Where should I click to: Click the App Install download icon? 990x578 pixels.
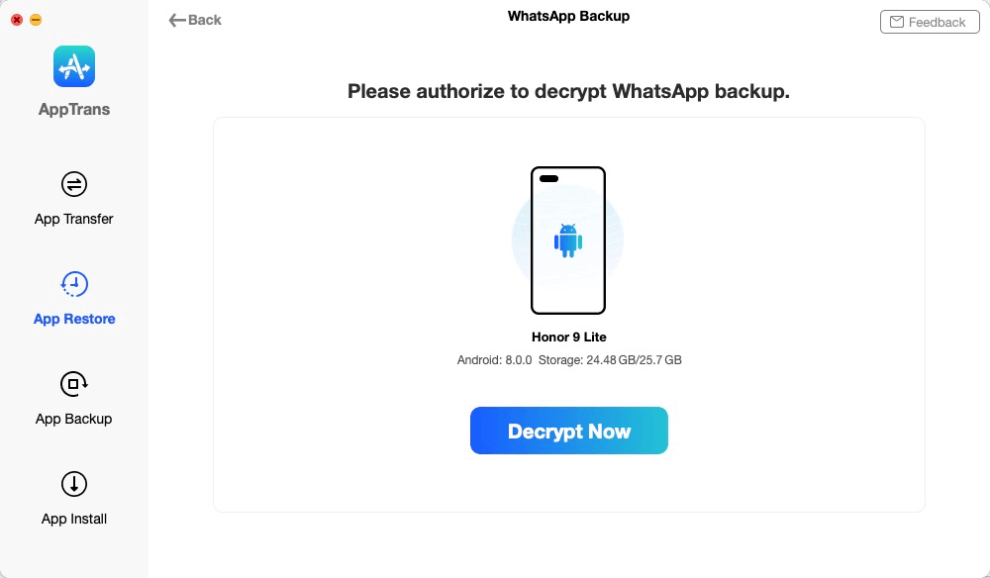74,484
